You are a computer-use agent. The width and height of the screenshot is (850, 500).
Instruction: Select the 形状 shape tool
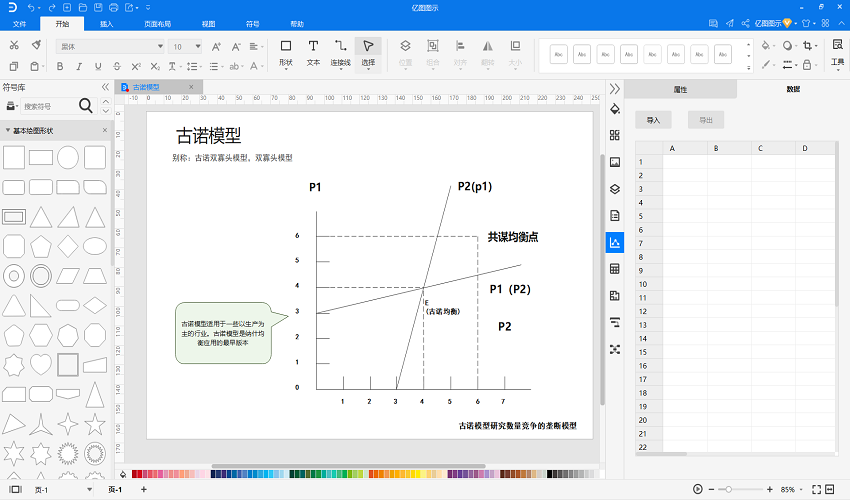pyautogui.click(x=286, y=53)
